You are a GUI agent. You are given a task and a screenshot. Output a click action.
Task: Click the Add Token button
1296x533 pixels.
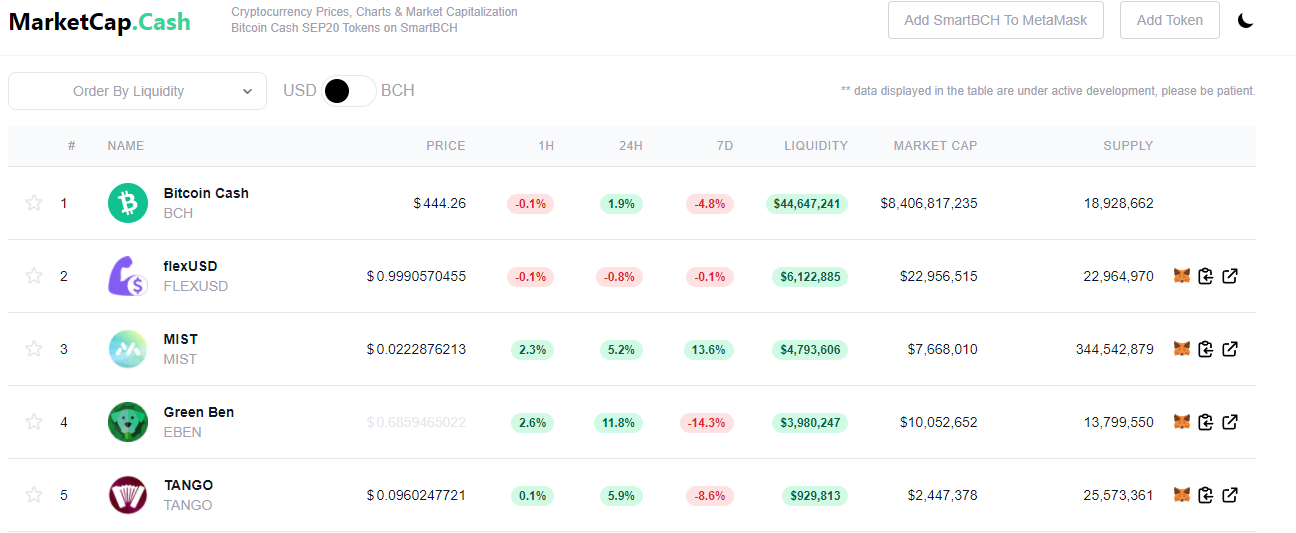coord(1170,20)
